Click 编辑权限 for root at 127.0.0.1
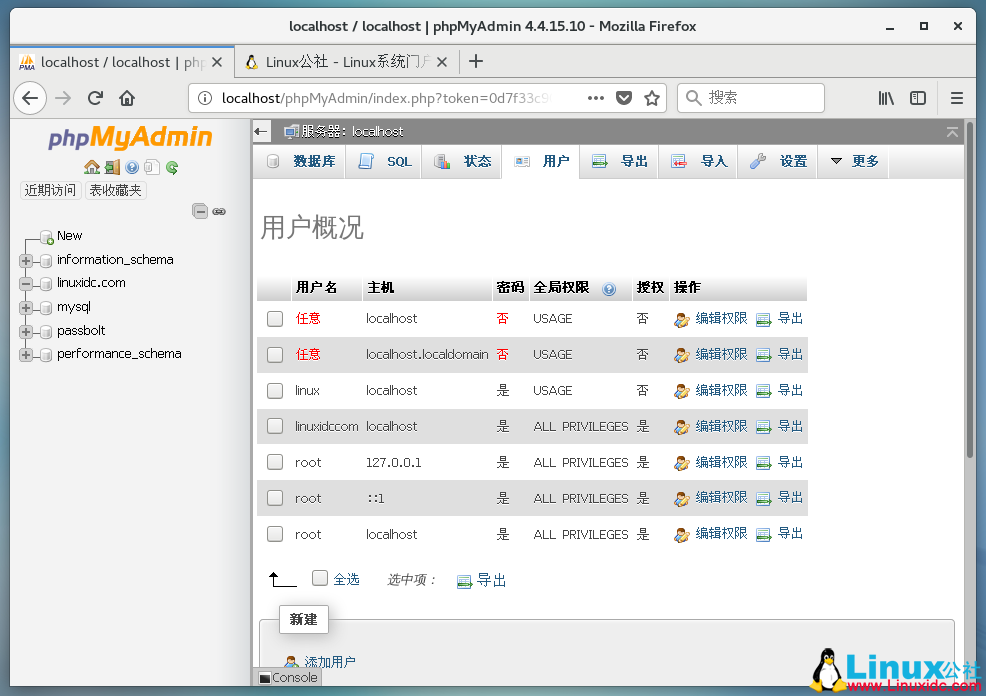Image resolution: width=986 pixels, height=696 pixels. pyautogui.click(x=720, y=462)
